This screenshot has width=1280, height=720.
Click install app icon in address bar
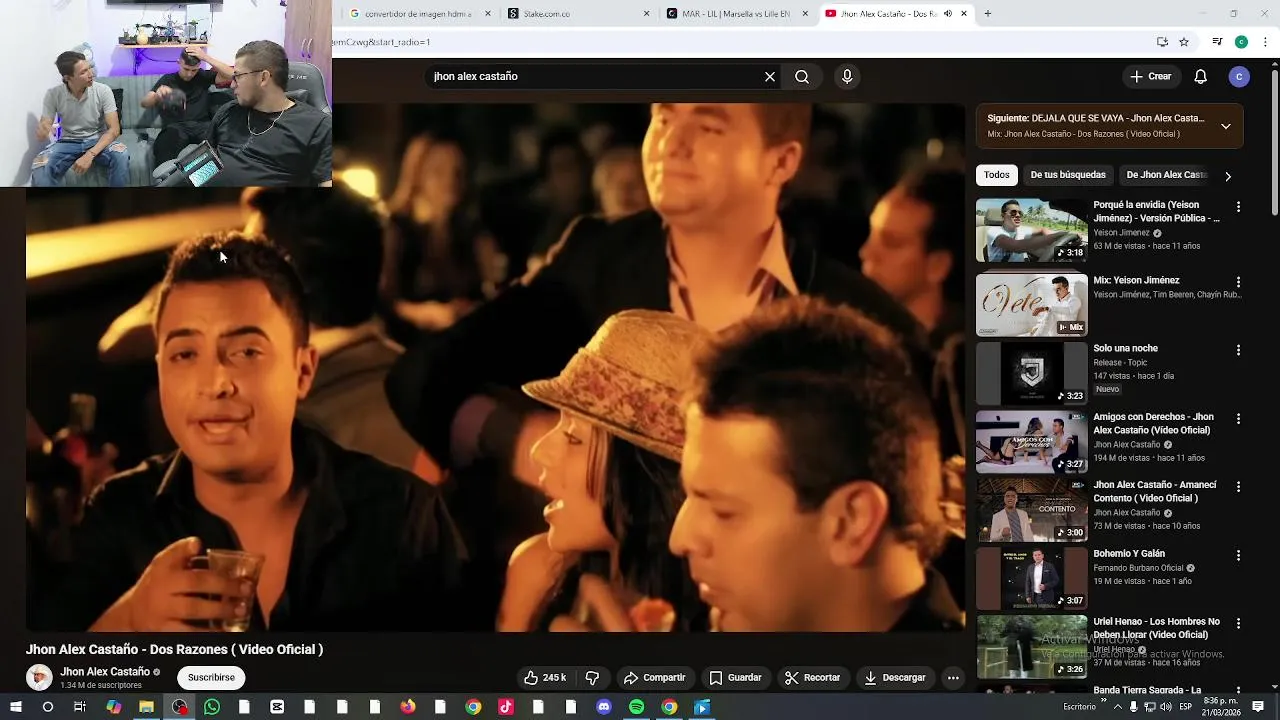1162,42
